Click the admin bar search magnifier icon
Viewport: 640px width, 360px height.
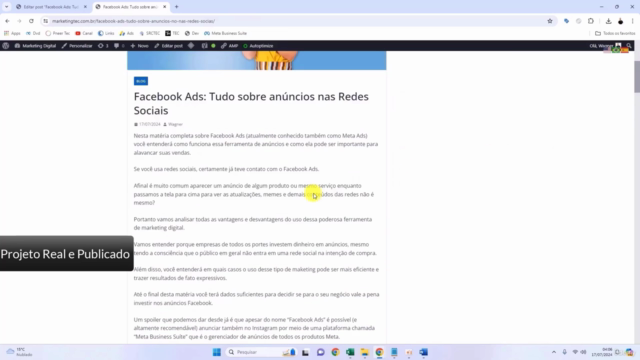(x=629, y=46)
